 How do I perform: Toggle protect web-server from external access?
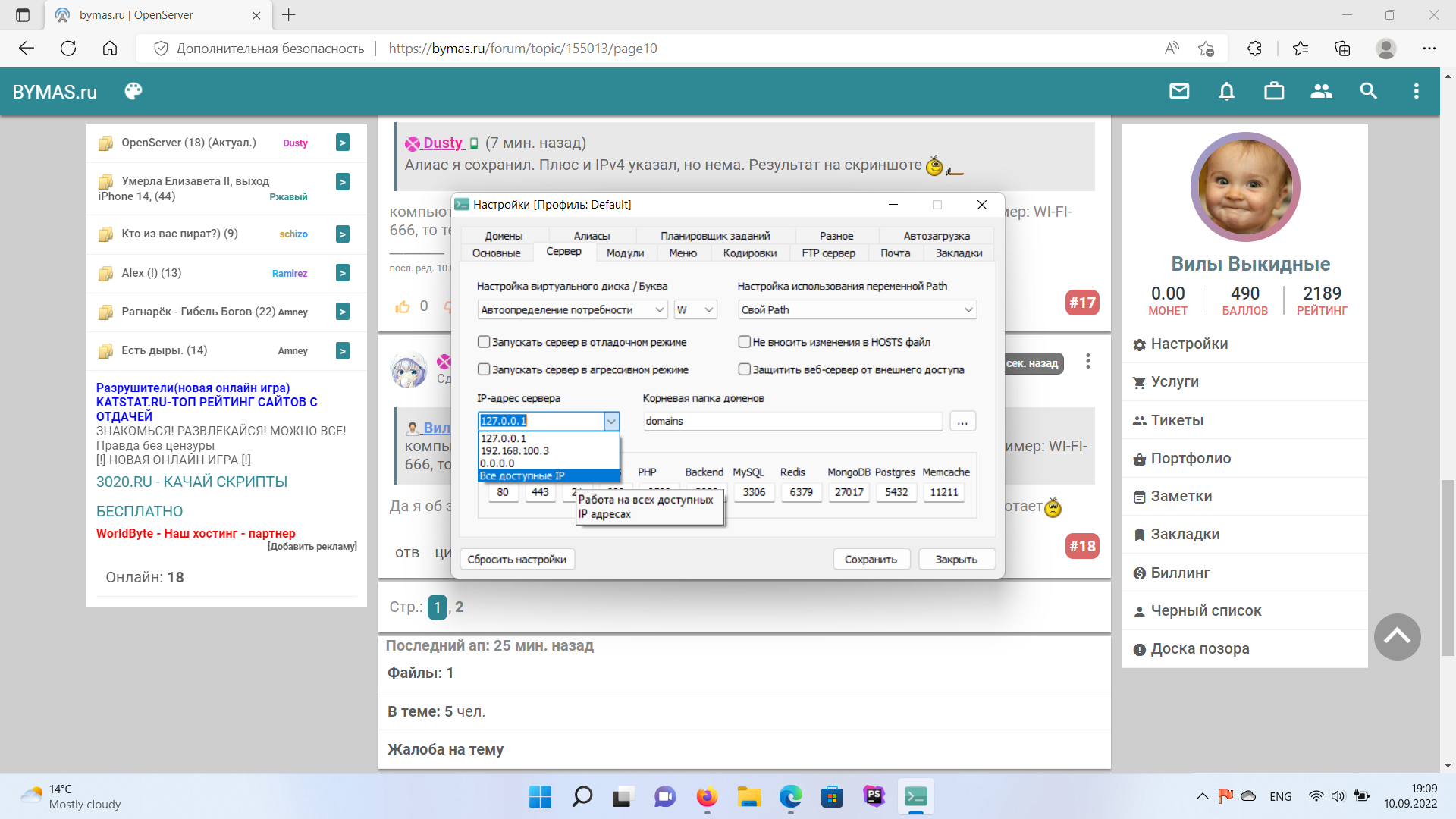tap(745, 369)
